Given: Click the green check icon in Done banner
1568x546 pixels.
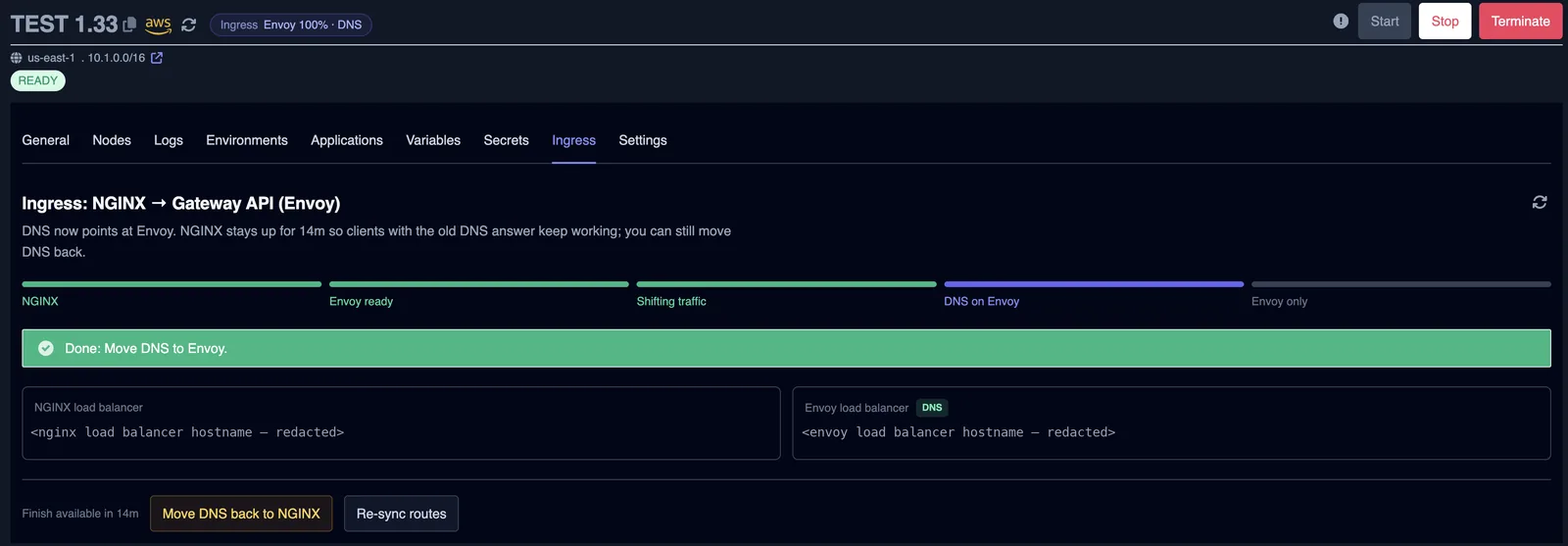Looking at the screenshot, I should point(45,348).
